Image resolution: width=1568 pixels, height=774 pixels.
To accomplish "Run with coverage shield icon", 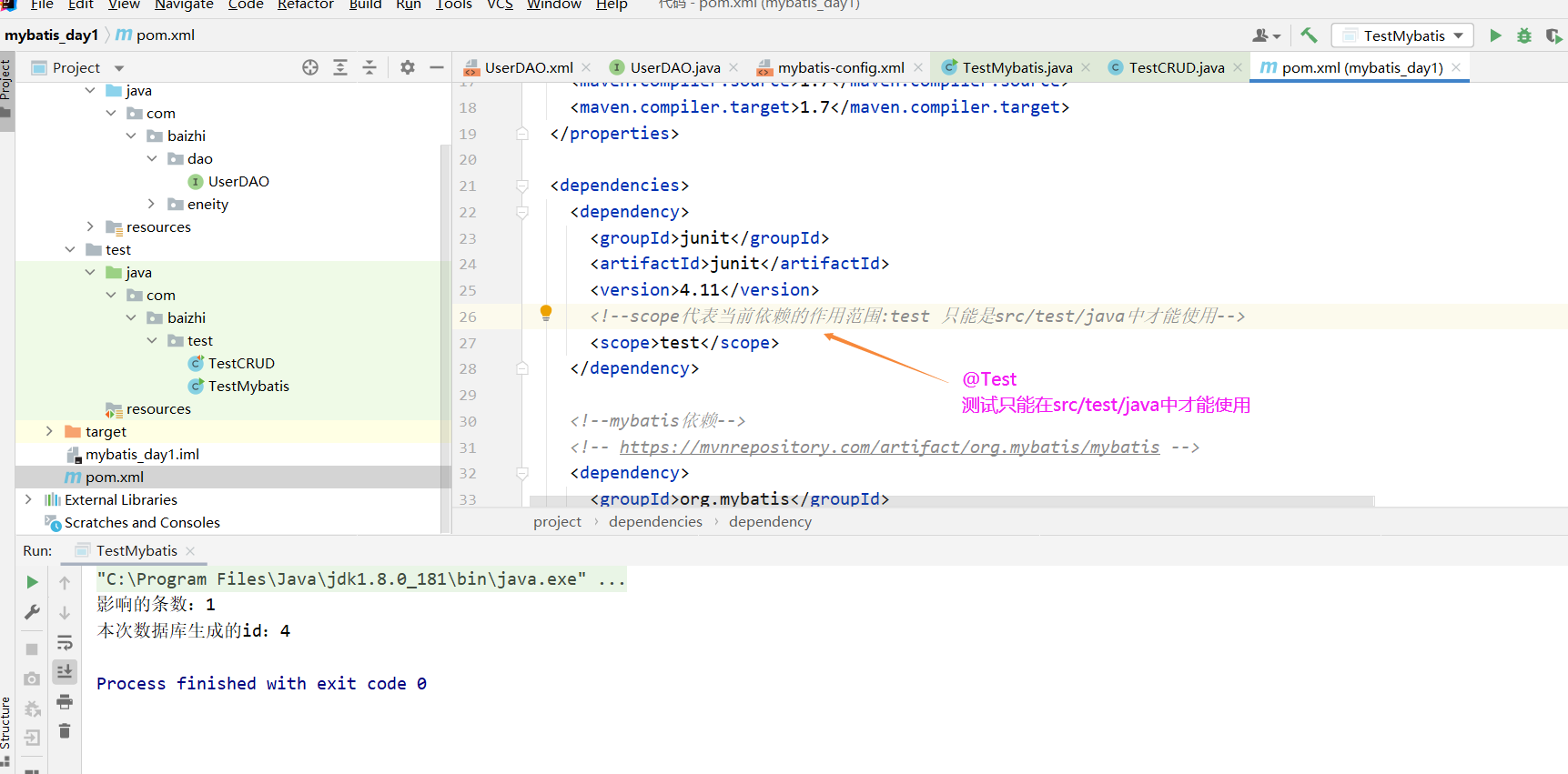I will 1553,36.
